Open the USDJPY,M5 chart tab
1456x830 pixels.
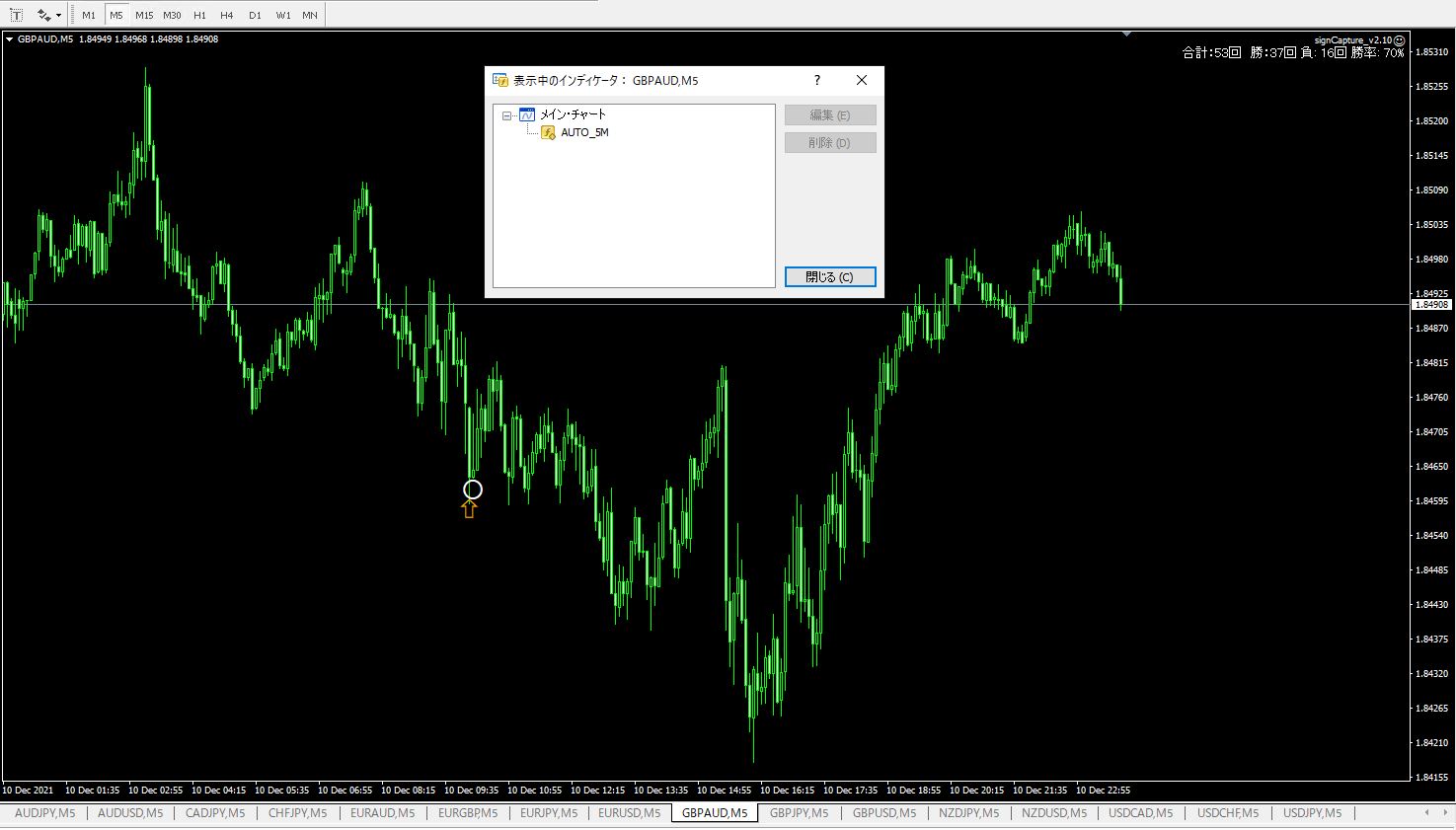point(1312,813)
